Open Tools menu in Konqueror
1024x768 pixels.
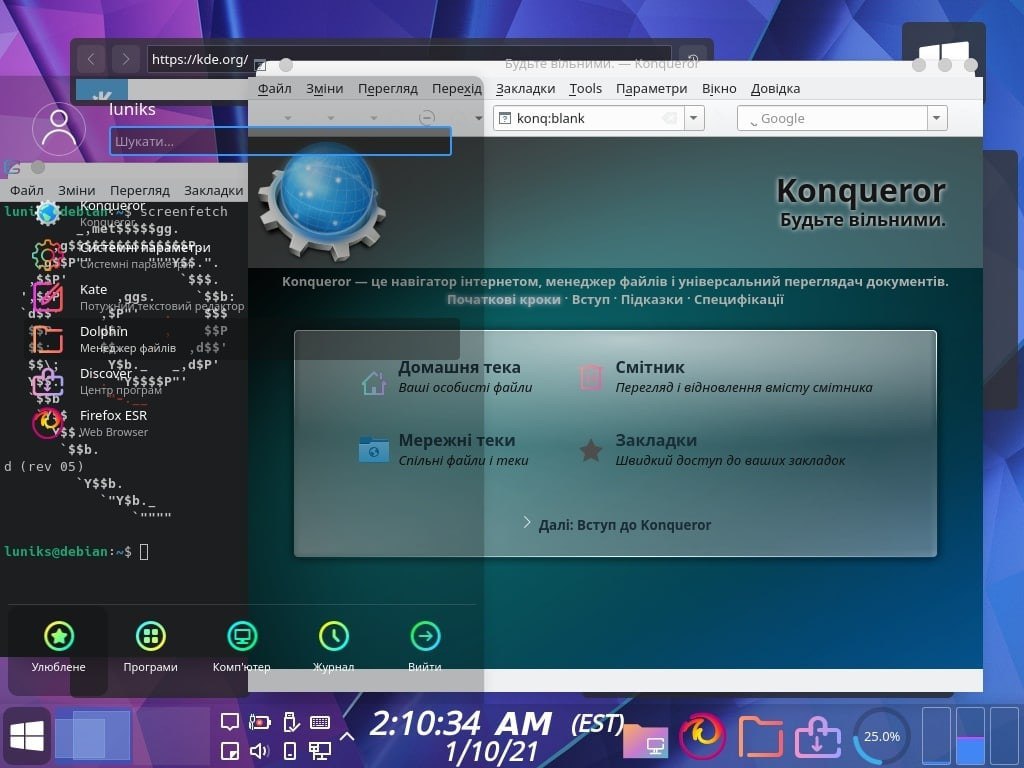(585, 88)
